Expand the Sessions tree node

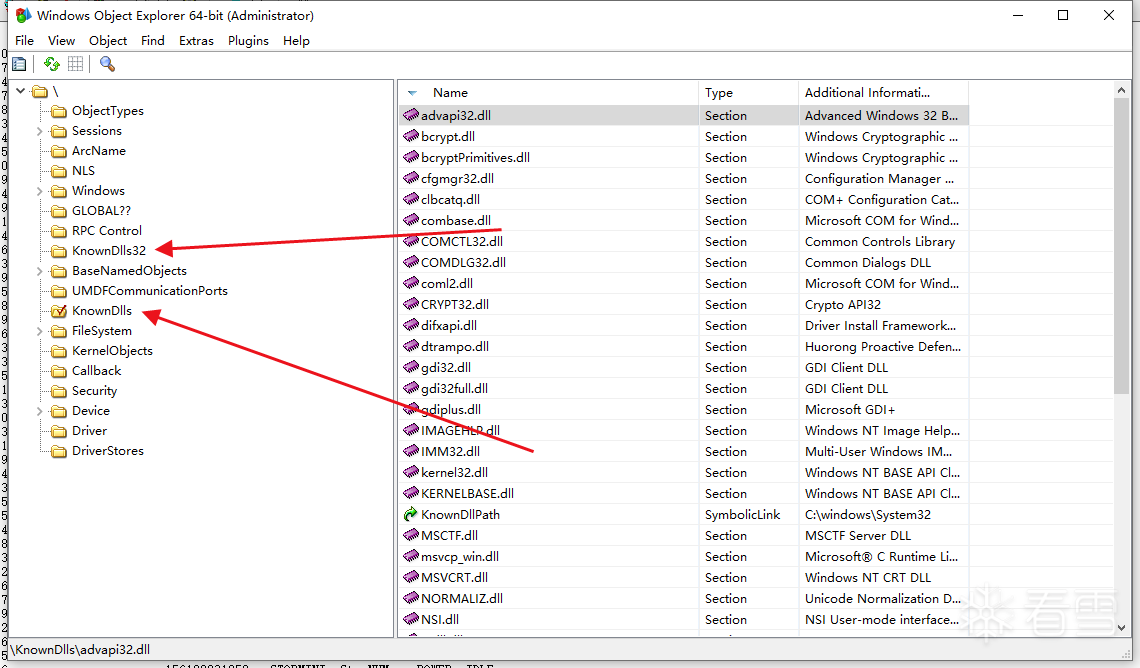tap(40, 132)
